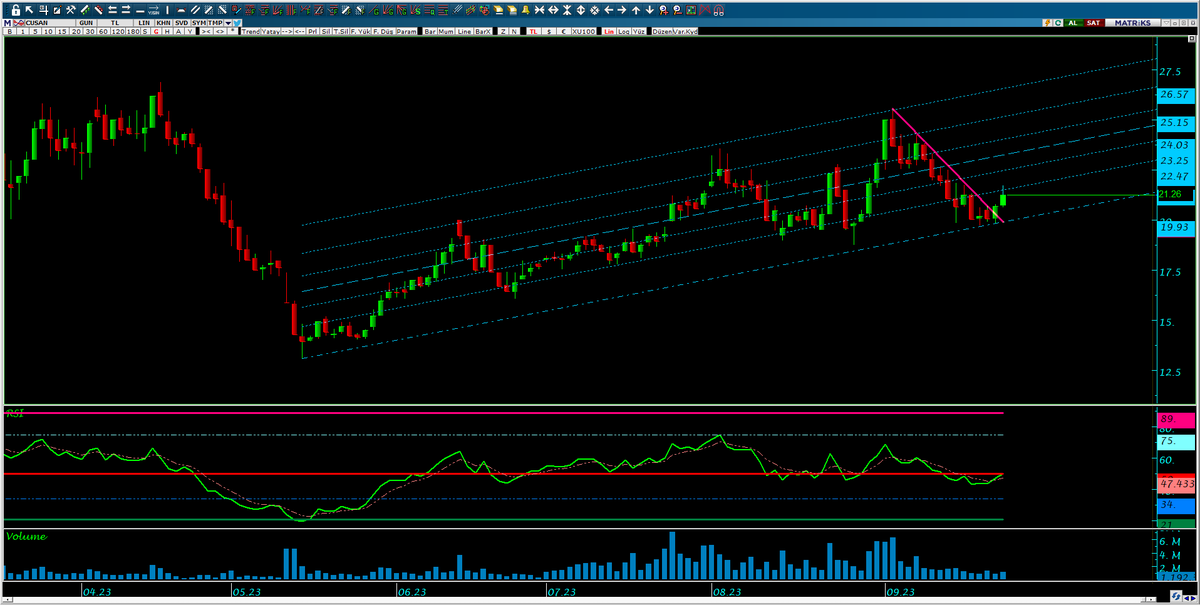This screenshot has height=605, width=1200.
Task: Click the magnet snap icon
Action: click(x=719, y=10)
